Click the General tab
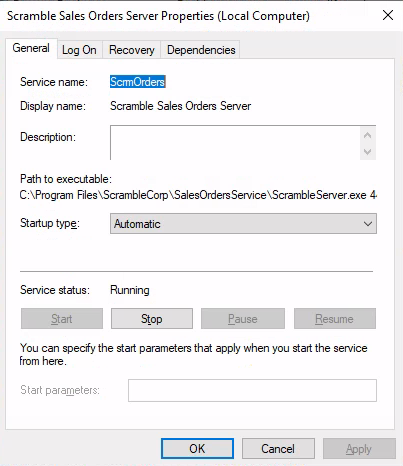403x466 pixels. tap(31, 48)
